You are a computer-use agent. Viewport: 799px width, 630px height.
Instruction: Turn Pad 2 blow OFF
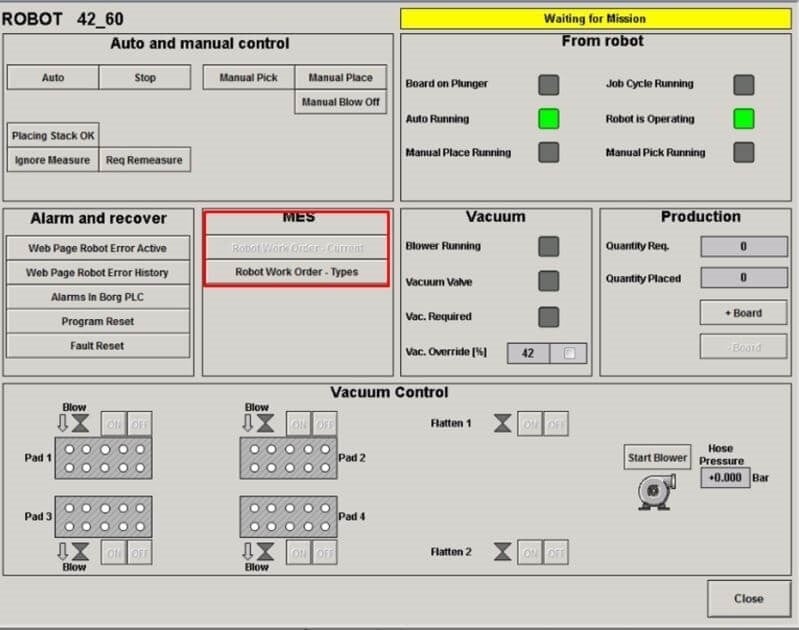click(324, 424)
